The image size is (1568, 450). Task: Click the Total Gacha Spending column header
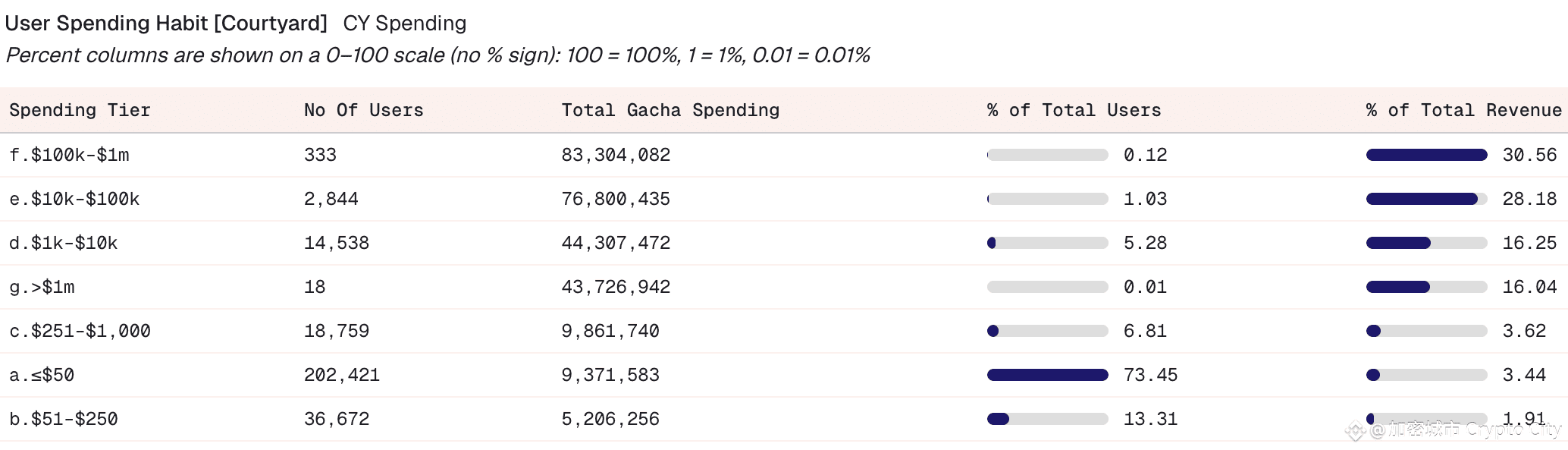[x=670, y=111]
